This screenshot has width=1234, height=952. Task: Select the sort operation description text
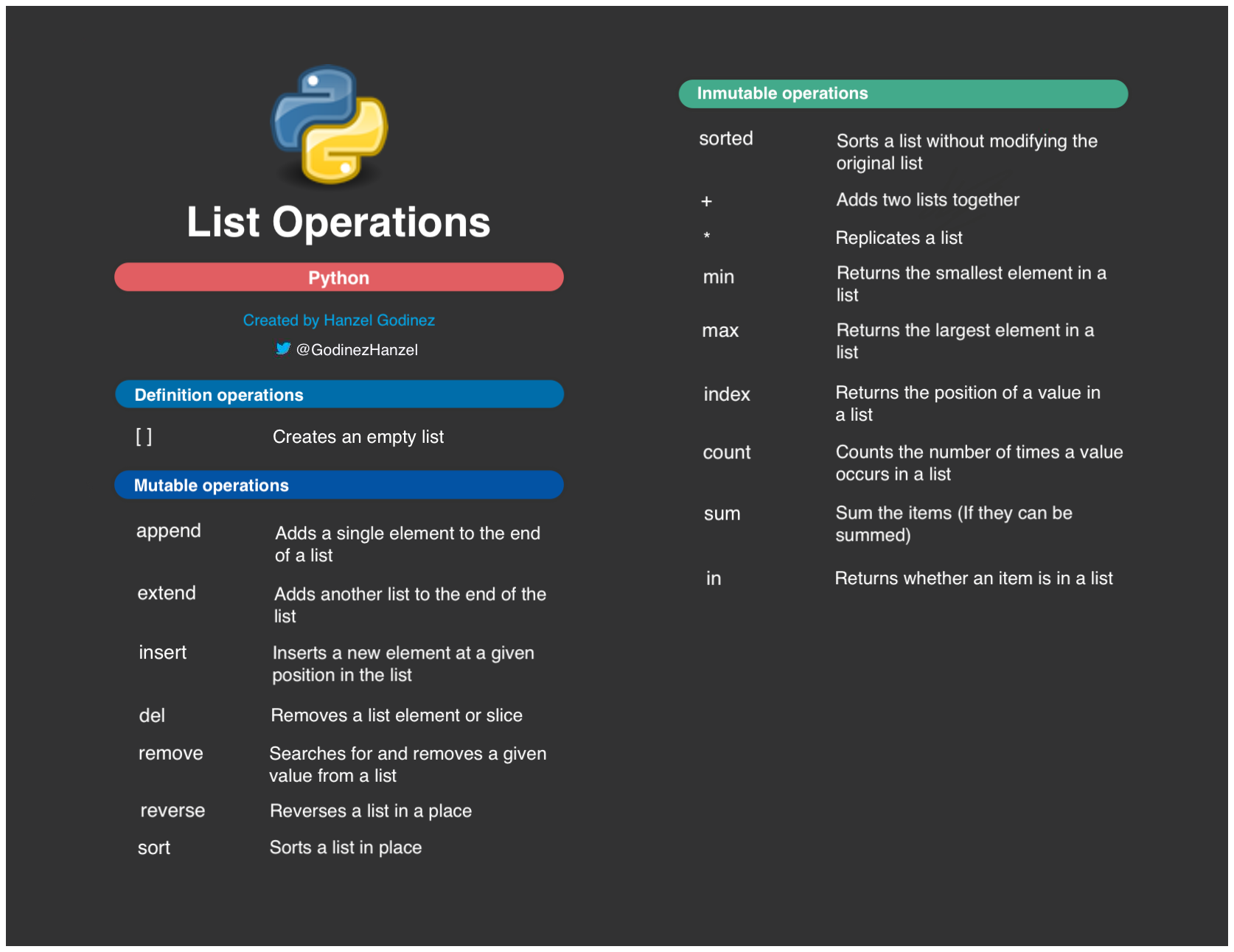[346, 847]
